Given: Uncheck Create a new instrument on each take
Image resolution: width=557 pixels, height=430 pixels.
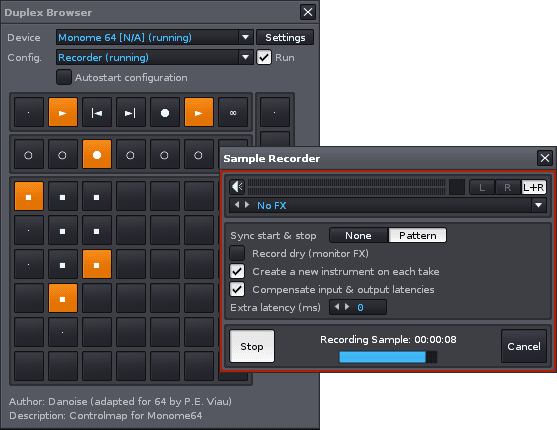Looking at the screenshot, I should [x=237, y=271].
